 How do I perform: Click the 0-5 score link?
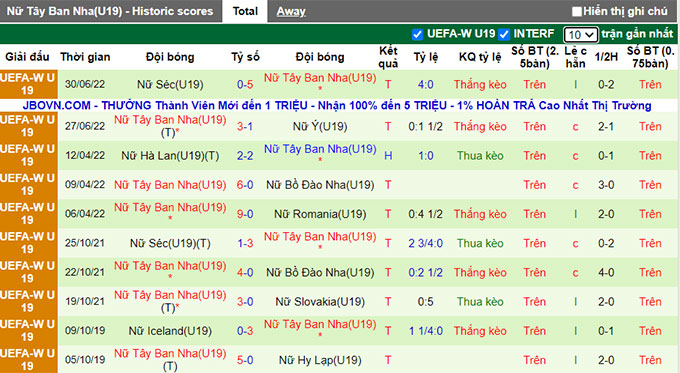[245, 85]
